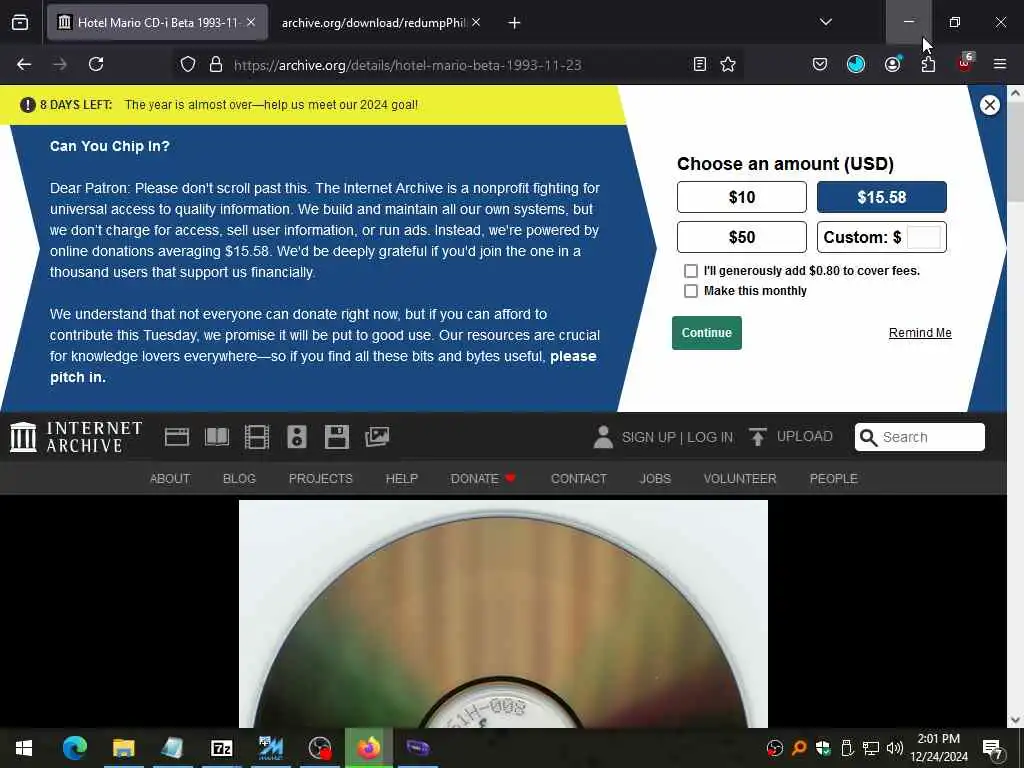Expand the list all tabs dropdown
This screenshot has height=768, width=1024.
coord(825,22)
